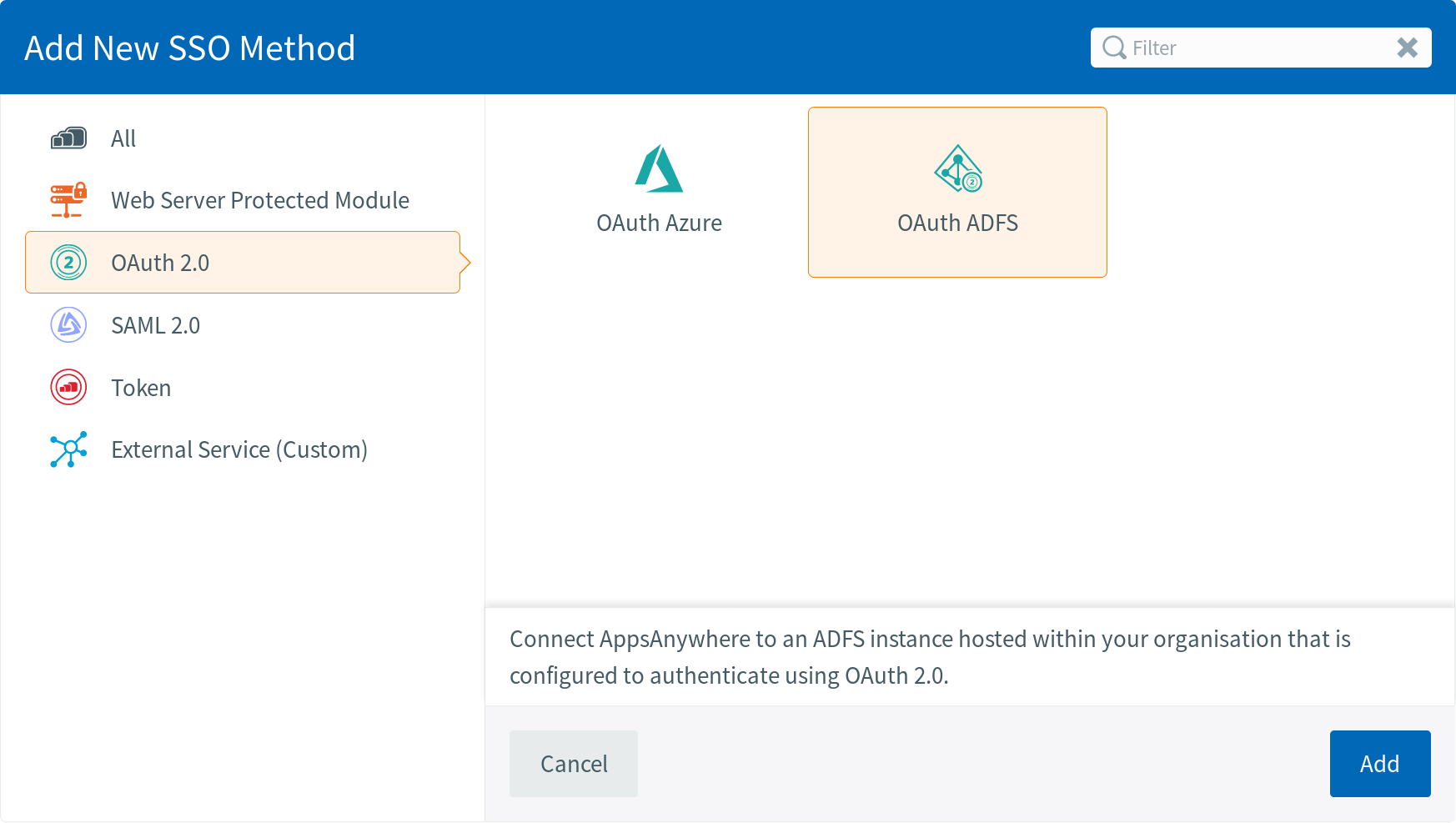Focus the Filter input field
This screenshot has height=823, width=1456.
pyautogui.click(x=1261, y=48)
